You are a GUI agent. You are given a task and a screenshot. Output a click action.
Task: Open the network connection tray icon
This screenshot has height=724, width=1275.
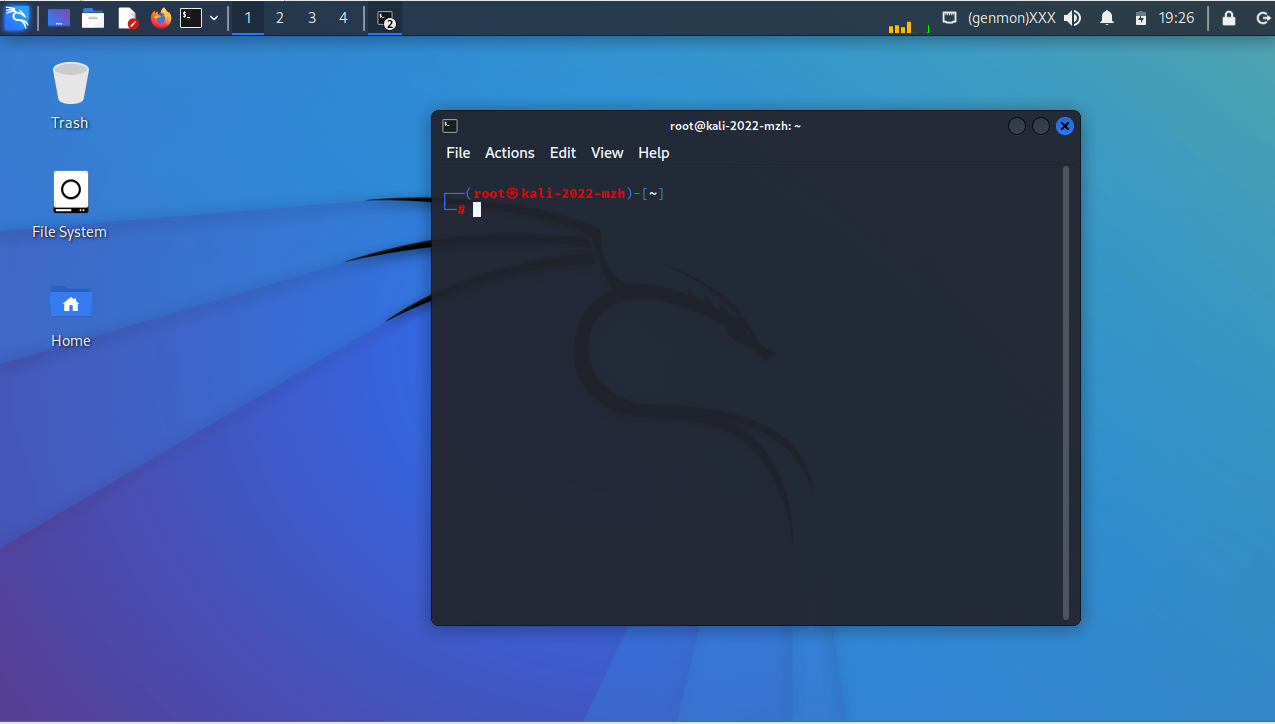[x=950, y=18]
